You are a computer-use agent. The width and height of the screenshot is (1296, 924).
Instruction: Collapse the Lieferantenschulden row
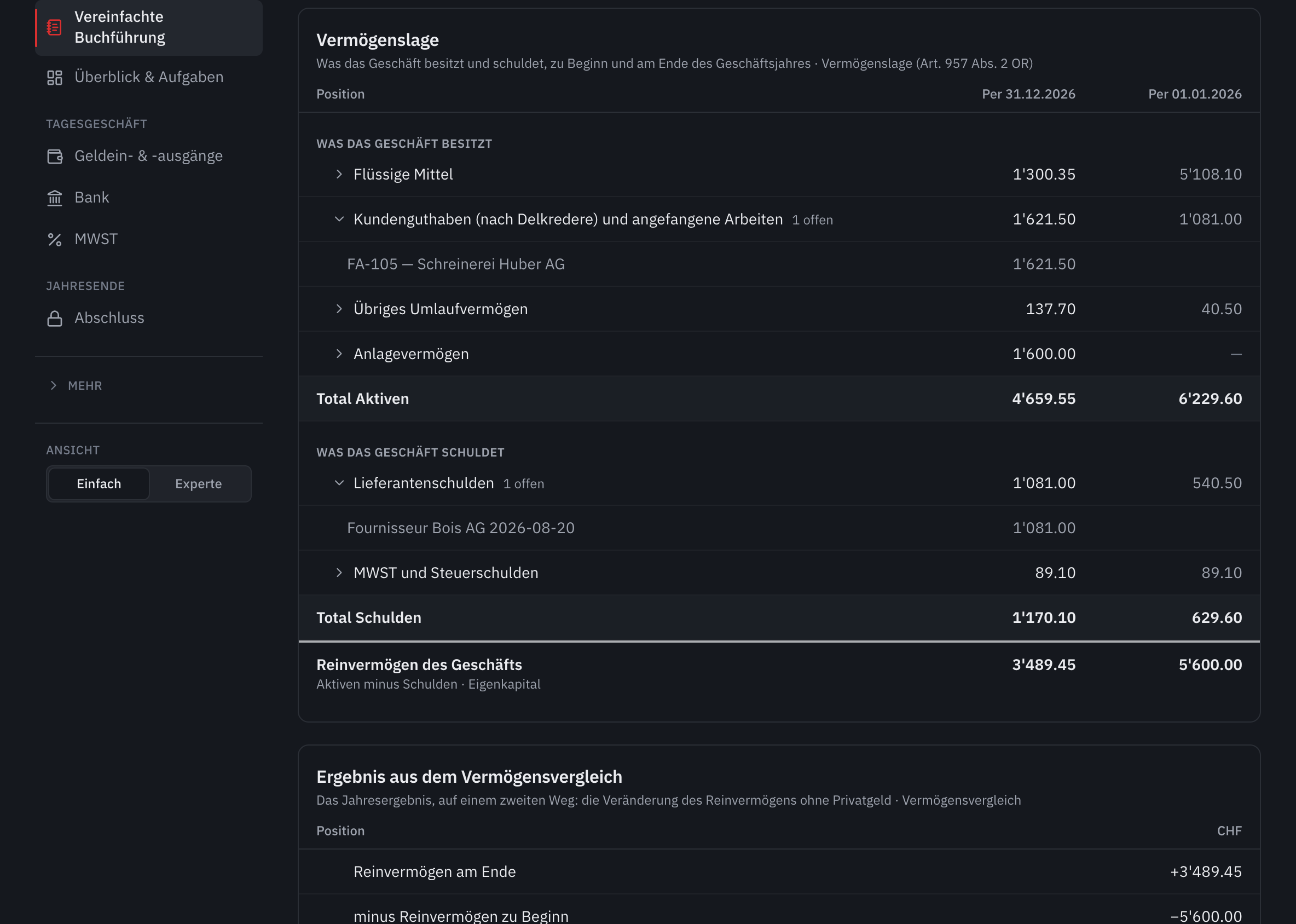[x=339, y=483]
